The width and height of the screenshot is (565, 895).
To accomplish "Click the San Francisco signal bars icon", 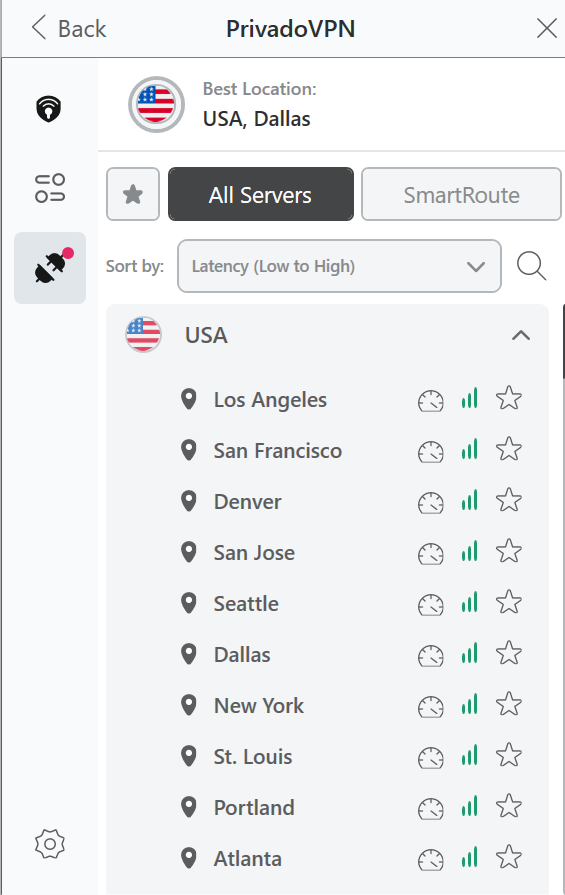I will point(469,449).
